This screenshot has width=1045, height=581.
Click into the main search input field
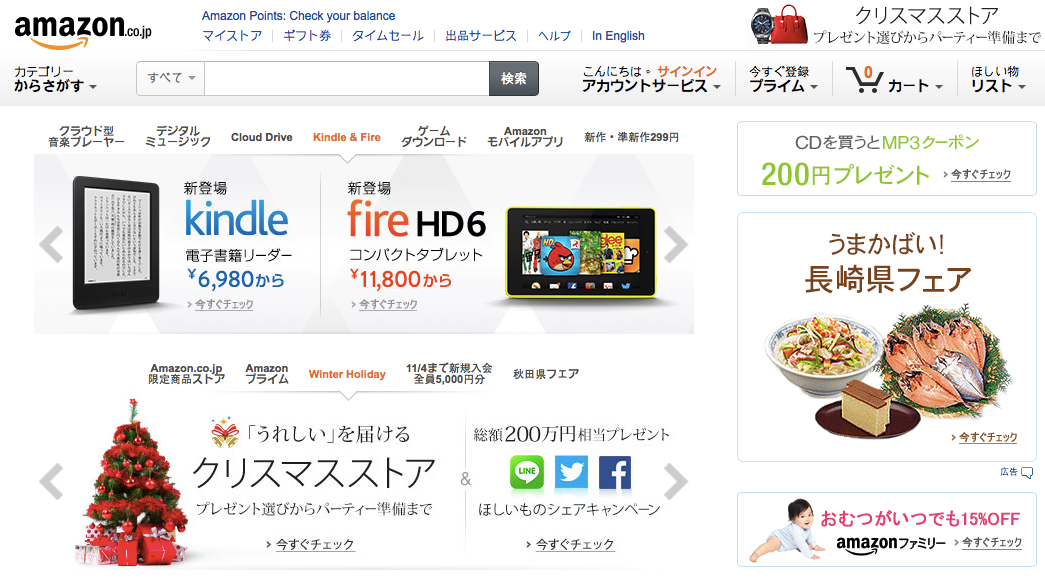tap(347, 79)
